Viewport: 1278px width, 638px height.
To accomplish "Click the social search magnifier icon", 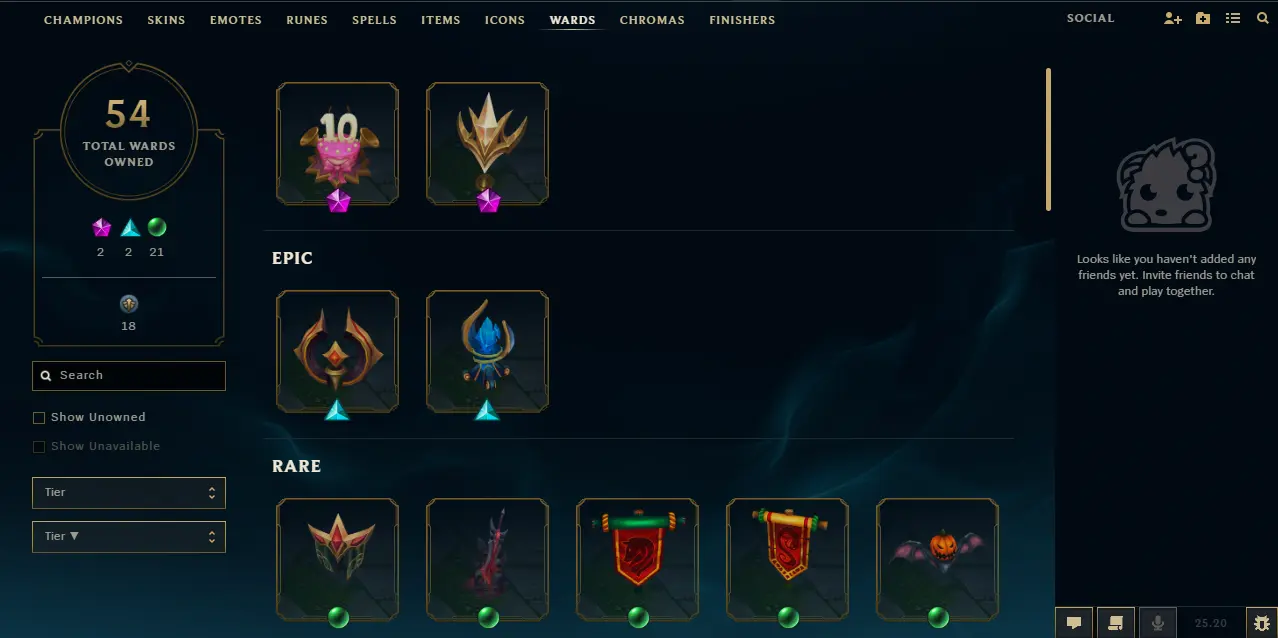I will click(1263, 18).
